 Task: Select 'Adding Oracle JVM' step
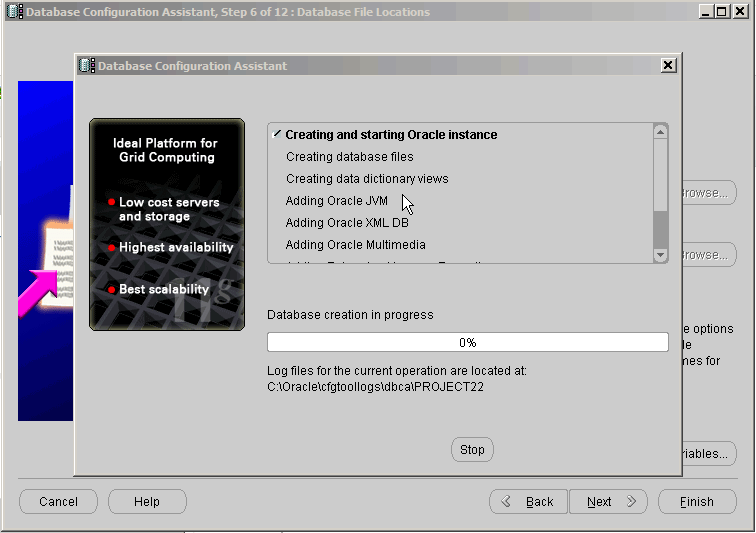point(337,201)
